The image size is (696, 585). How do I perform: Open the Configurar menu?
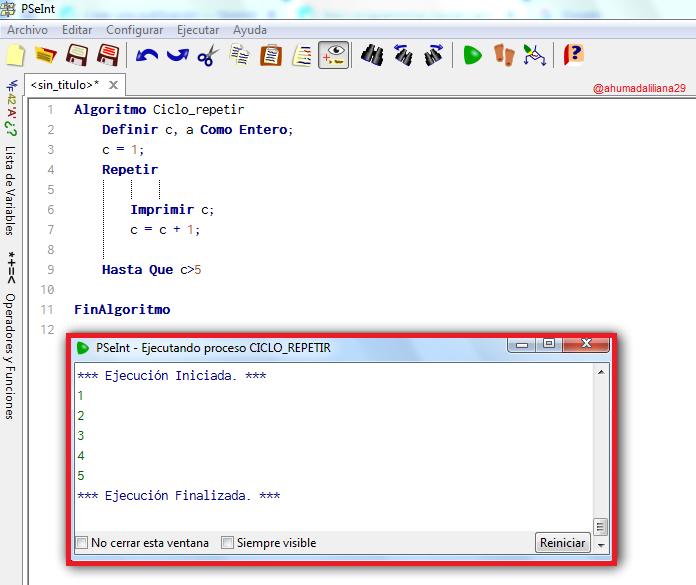pos(134,30)
